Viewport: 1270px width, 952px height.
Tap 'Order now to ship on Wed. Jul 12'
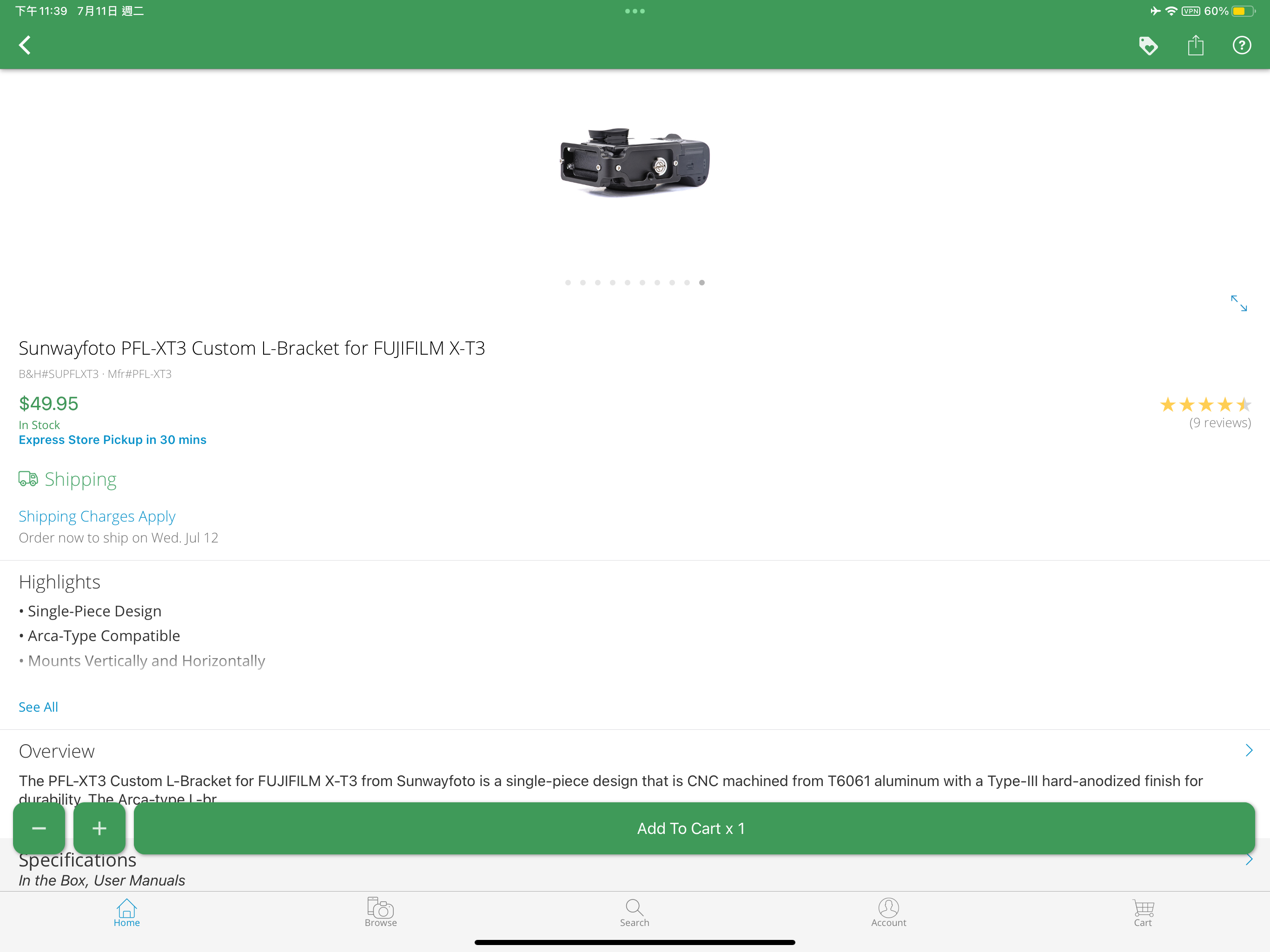[118, 537]
